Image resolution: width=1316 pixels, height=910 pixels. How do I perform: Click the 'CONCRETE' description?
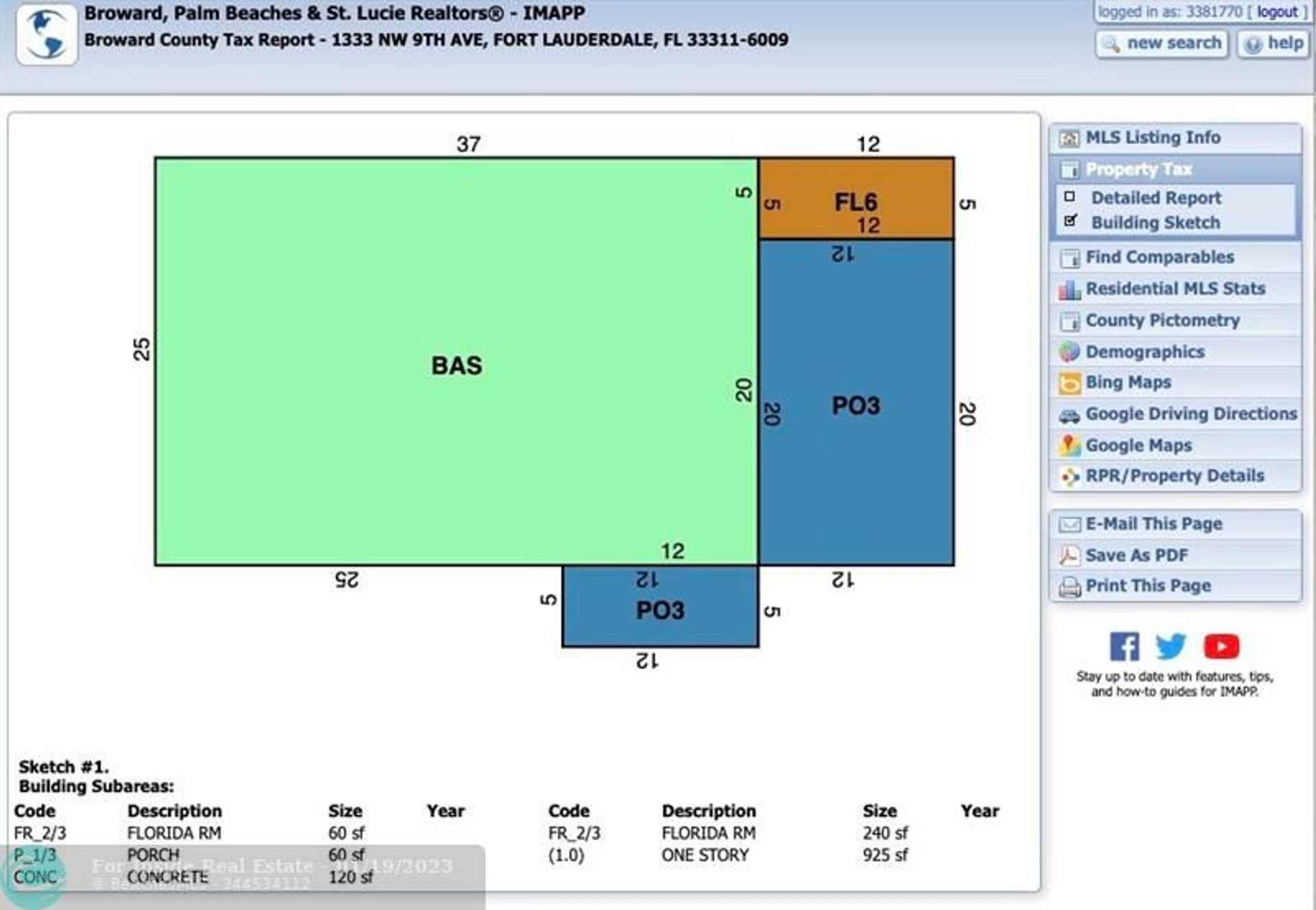[x=168, y=877]
